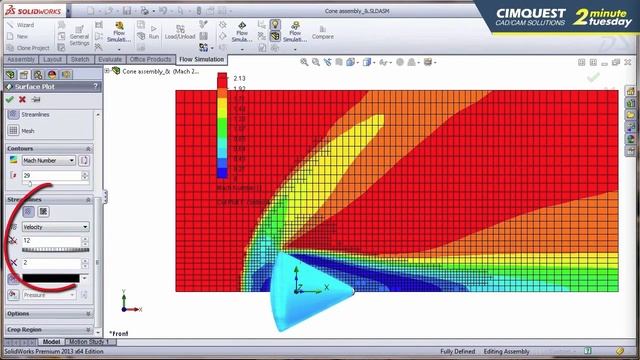Click the Compare results button
This screenshot has width=640, height=360.
[x=322, y=32]
